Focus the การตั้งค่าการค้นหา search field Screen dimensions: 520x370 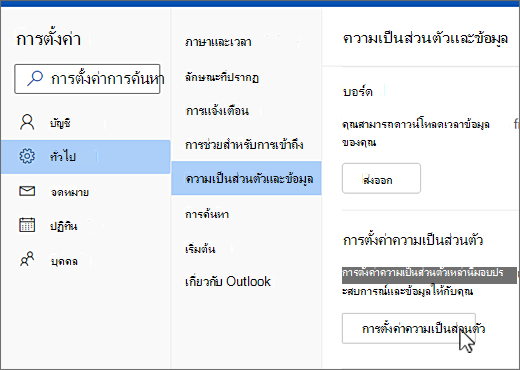(87, 79)
